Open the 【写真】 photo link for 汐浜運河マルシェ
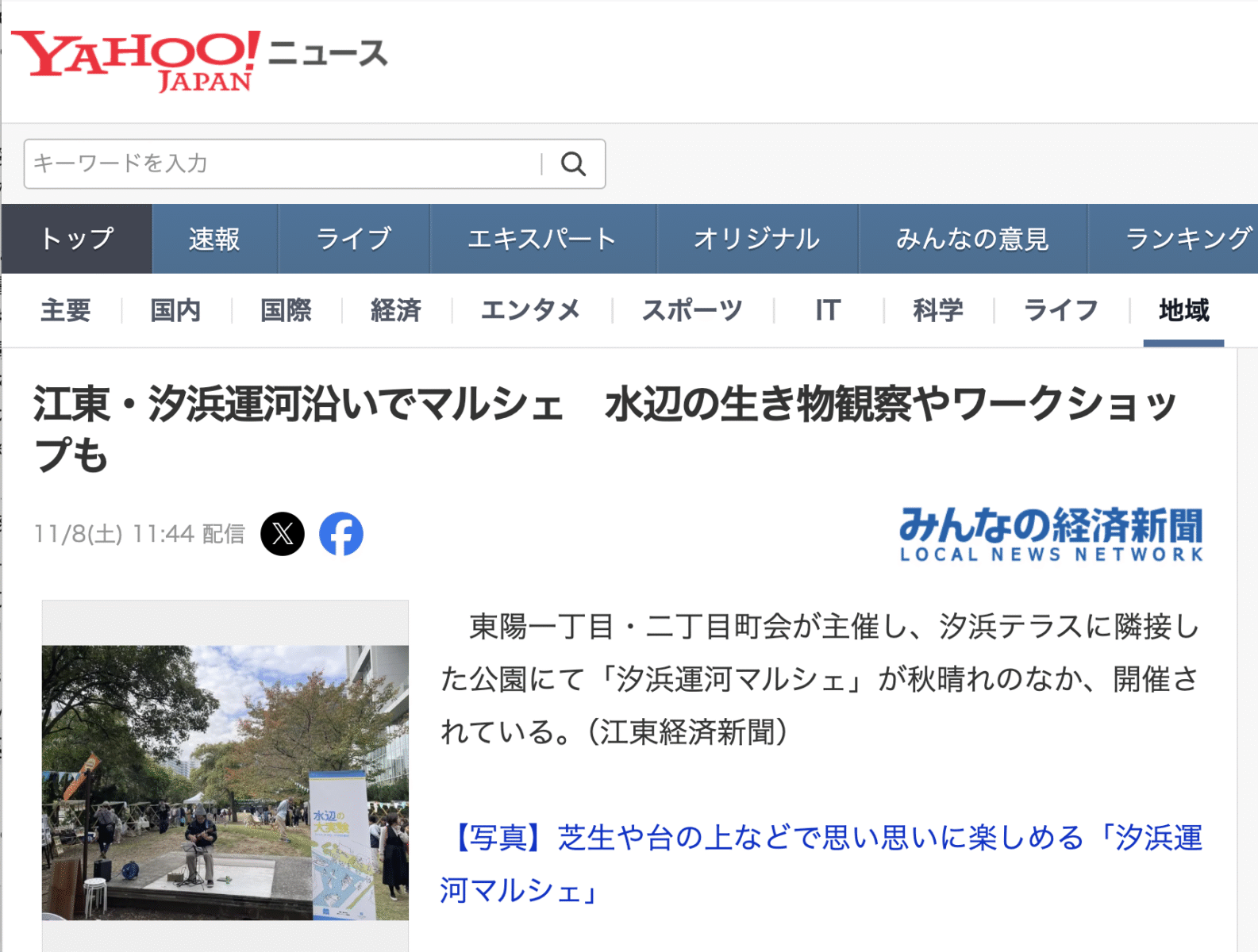Screen dimensions: 1258x952 (821, 863)
